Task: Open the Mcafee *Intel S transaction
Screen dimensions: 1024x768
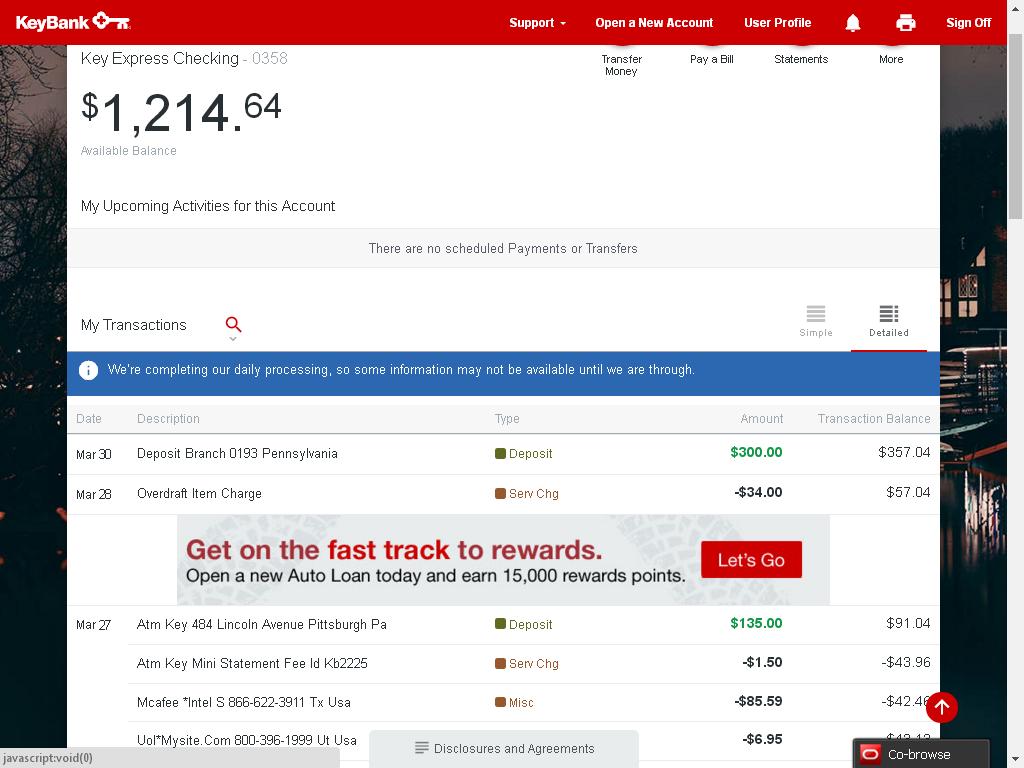Action: point(244,702)
